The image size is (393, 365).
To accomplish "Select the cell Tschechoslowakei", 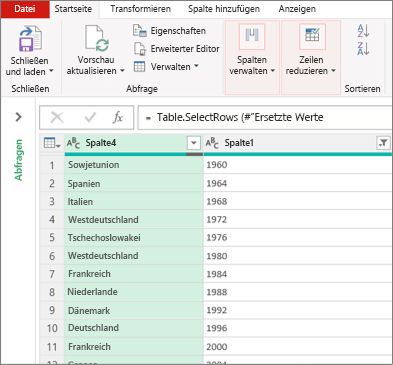I will (134, 237).
